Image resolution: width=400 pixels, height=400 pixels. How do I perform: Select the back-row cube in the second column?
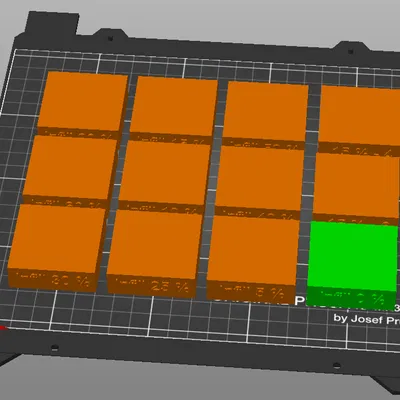point(174,110)
